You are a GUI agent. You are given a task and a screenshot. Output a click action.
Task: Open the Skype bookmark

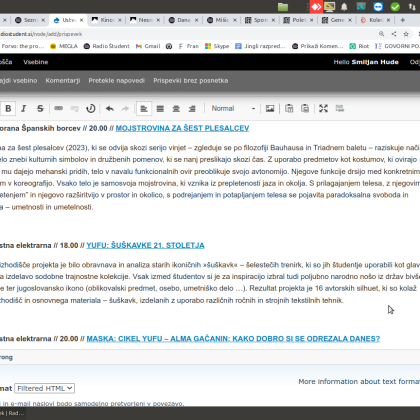[x=217, y=46]
